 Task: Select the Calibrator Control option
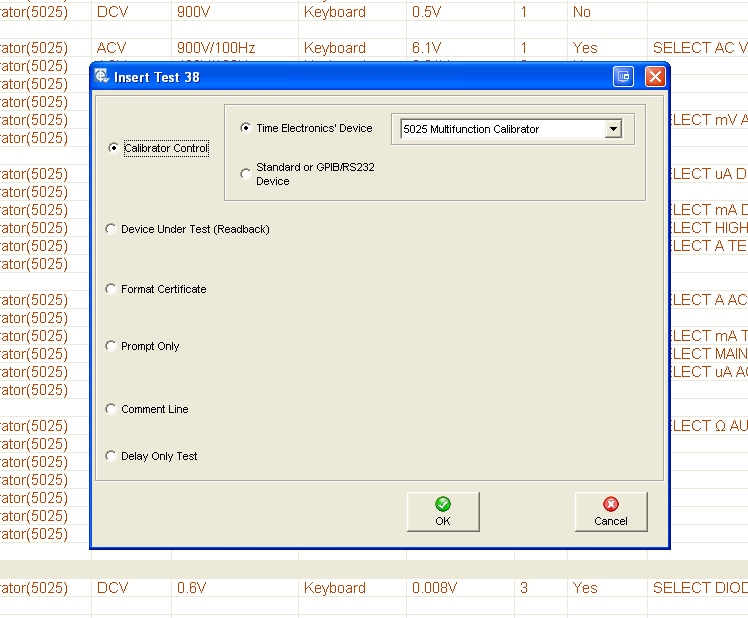113,148
